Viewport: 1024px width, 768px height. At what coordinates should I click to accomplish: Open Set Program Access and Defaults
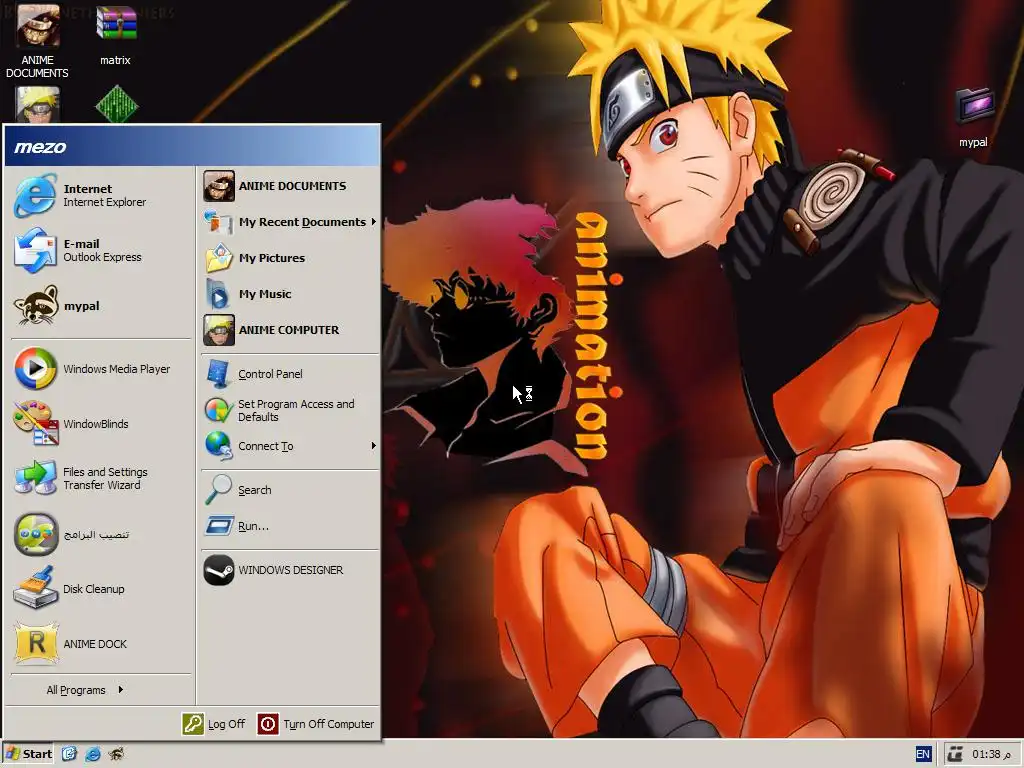(x=289, y=410)
